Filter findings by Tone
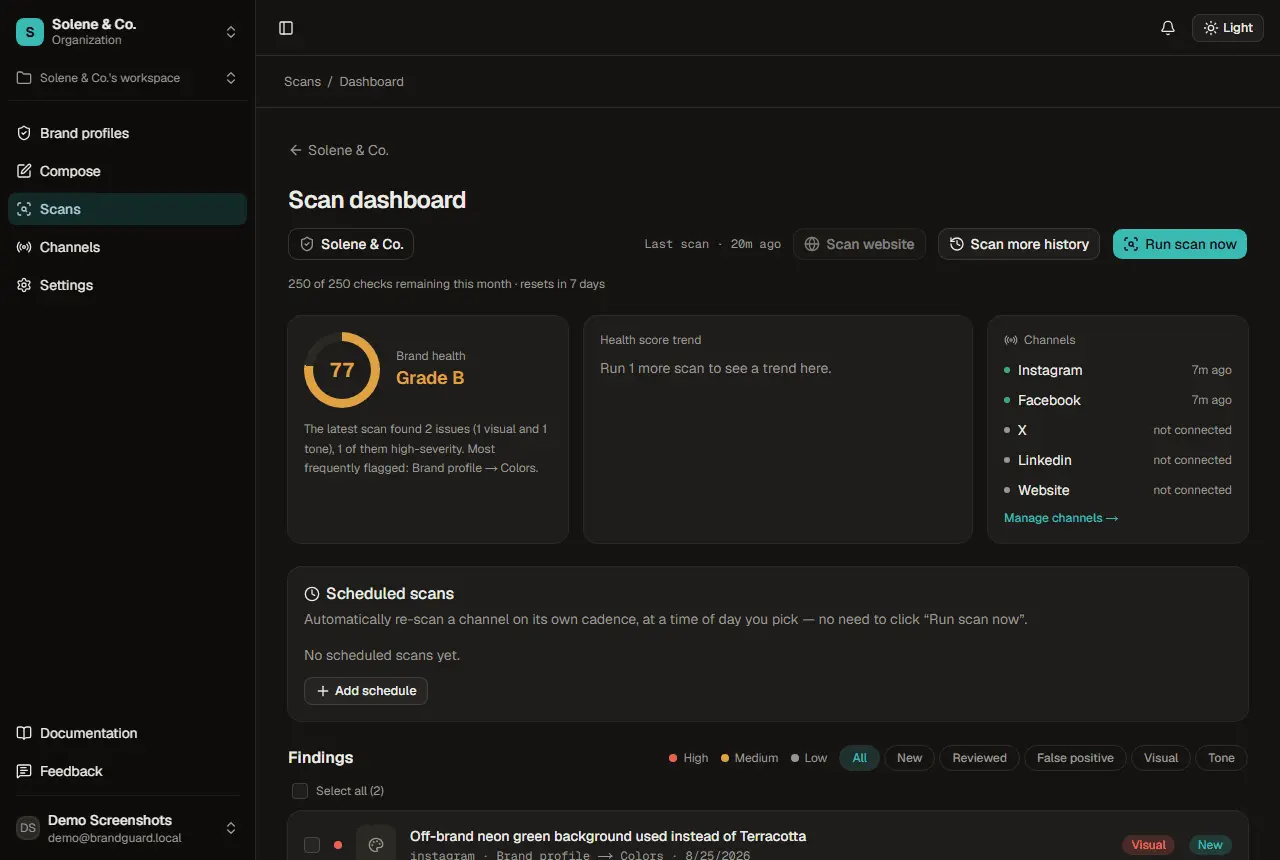1280x860 pixels. (1221, 758)
